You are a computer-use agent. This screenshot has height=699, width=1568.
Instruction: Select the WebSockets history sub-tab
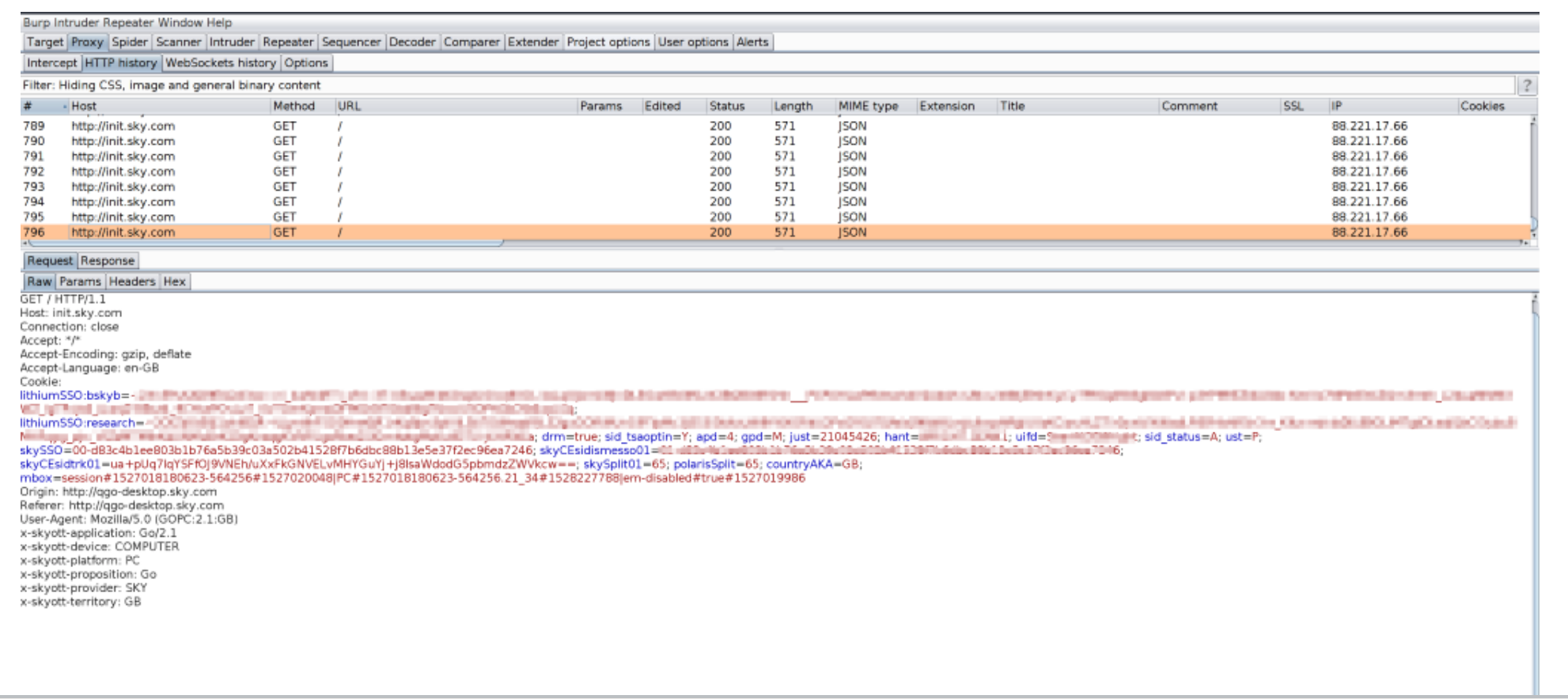tap(221, 62)
